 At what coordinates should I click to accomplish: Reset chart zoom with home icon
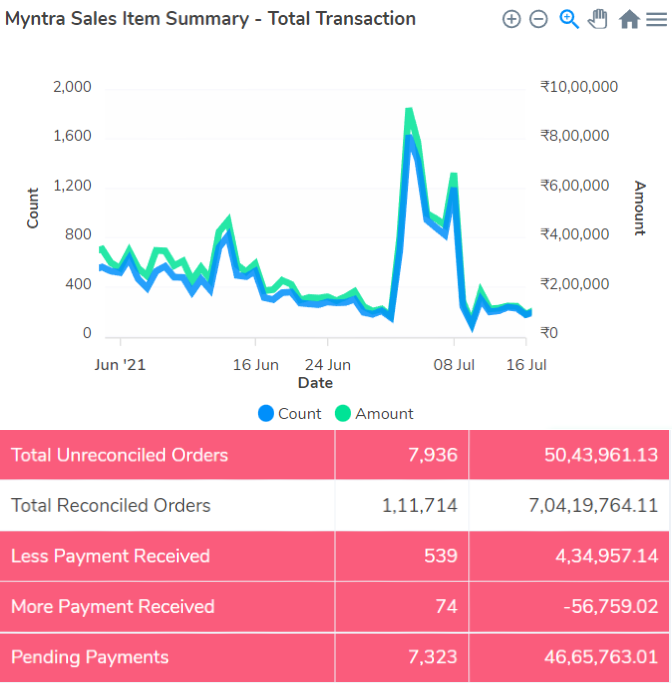click(629, 19)
